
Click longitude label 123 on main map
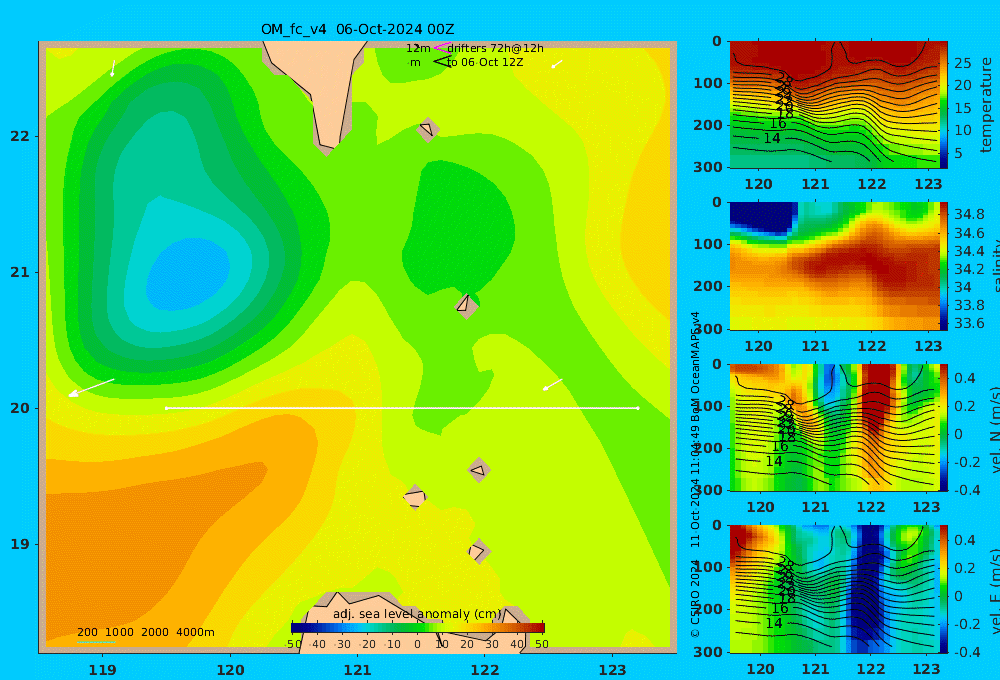pyautogui.click(x=613, y=670)
